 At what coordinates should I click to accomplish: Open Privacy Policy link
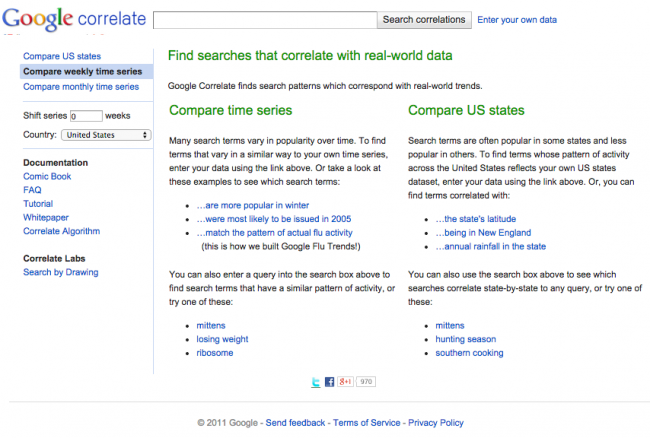point(436,423)
